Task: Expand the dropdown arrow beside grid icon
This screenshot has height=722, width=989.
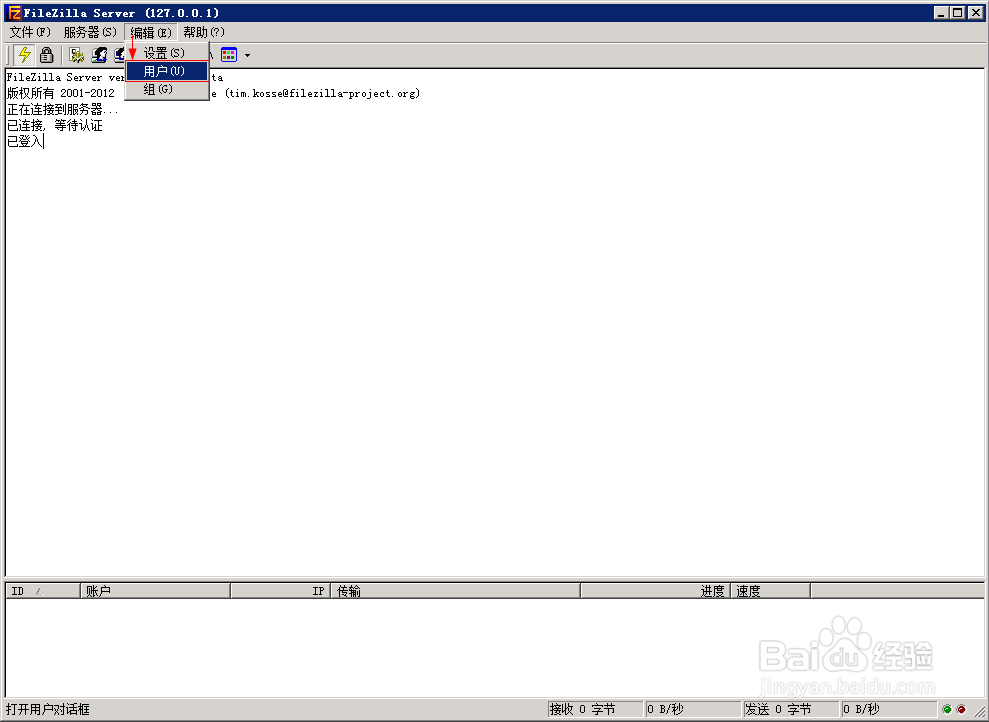Action: (247, 55)
